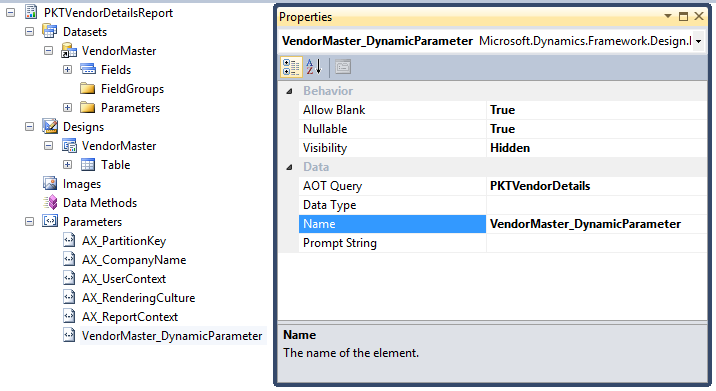Click the Designs node icon

tap(50, 127)
